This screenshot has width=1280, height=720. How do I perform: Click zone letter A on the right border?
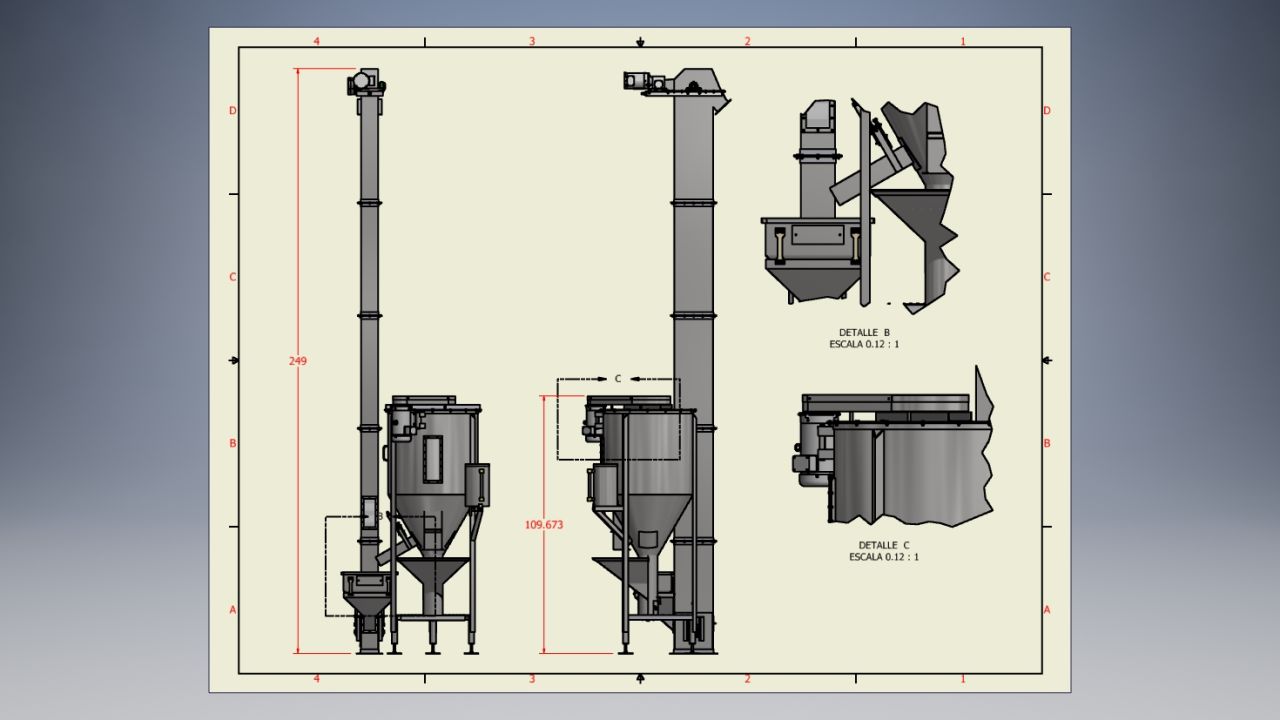(1047, 609)
